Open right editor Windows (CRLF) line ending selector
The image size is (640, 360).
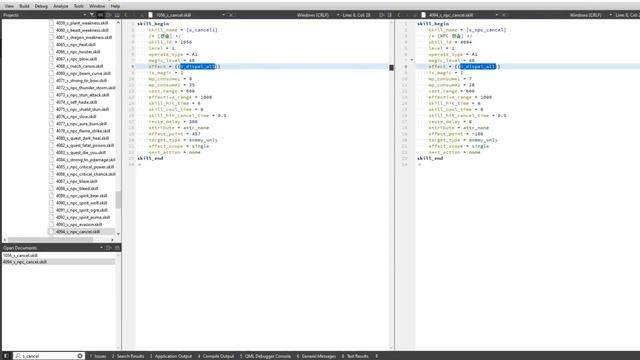click(591, 15)
